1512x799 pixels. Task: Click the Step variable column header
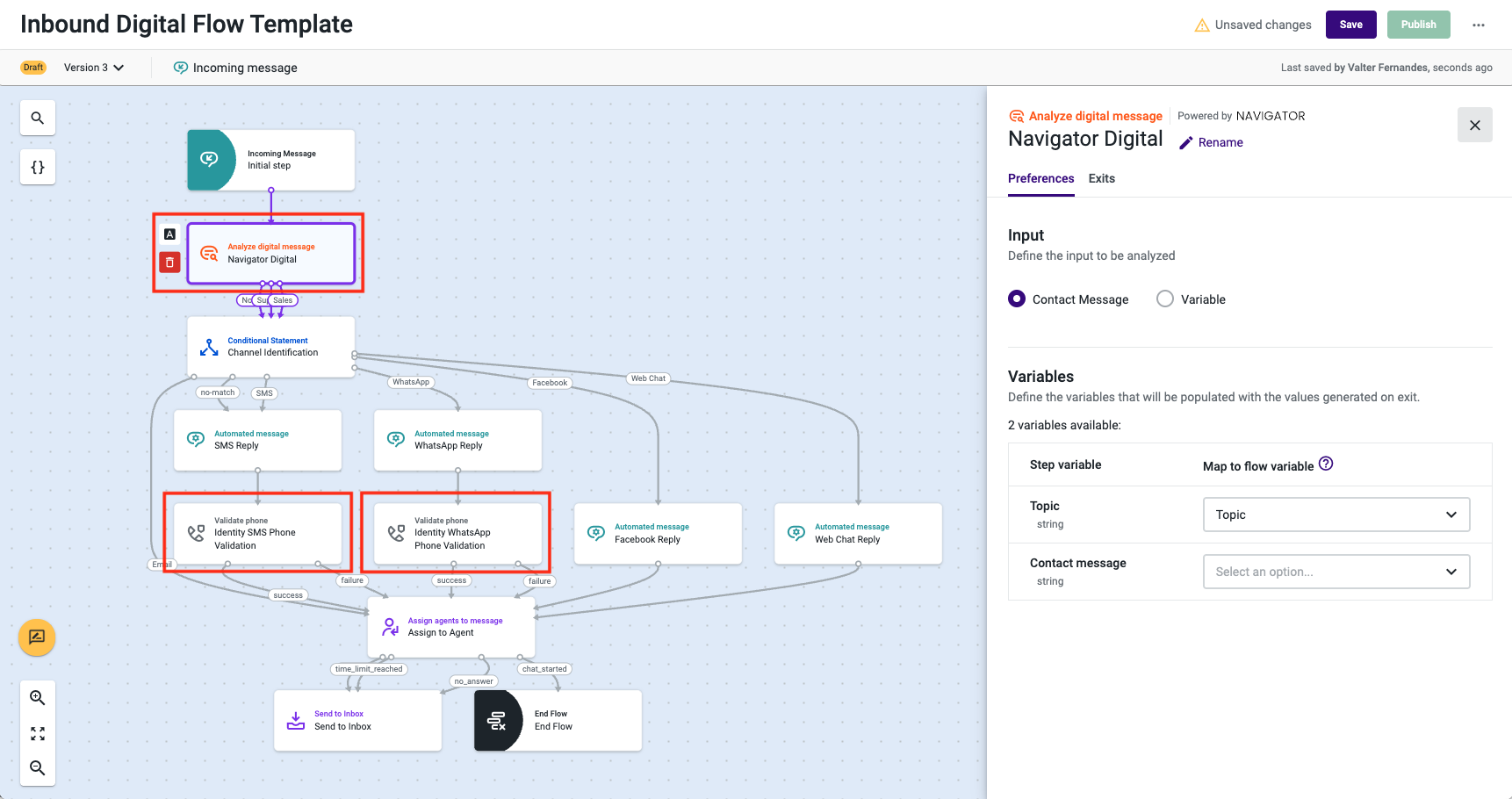pyautogui.click(x=1065, y=464)
